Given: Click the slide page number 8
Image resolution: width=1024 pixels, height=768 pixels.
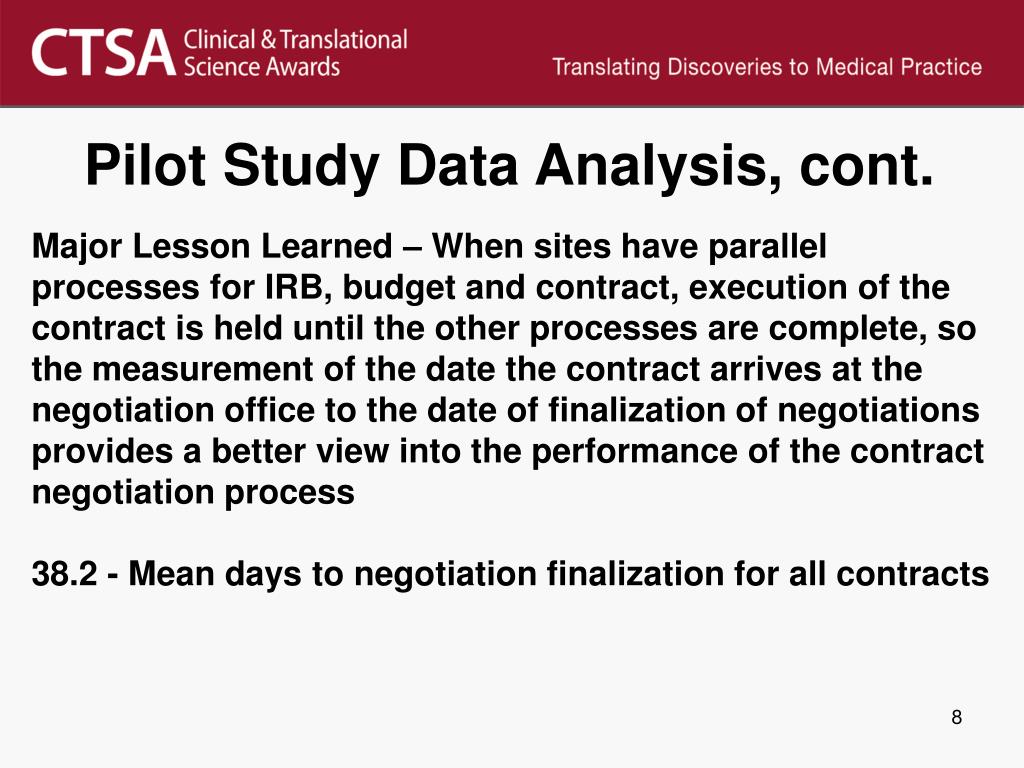Looking at the screenshot, I should 957,718.
